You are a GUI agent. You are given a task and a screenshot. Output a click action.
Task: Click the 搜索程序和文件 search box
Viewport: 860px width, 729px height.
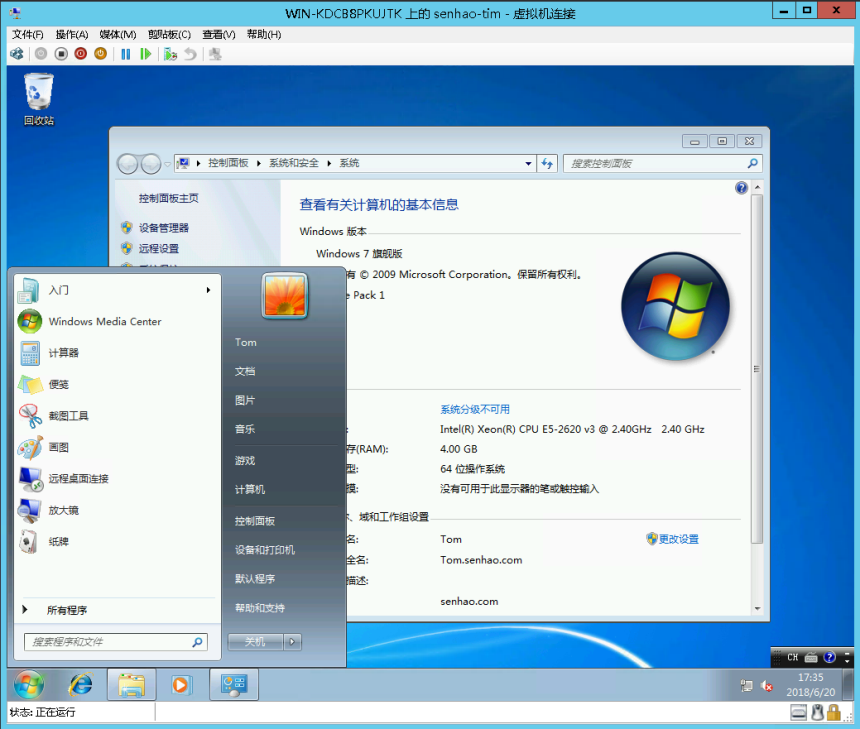tap(116, 641)
